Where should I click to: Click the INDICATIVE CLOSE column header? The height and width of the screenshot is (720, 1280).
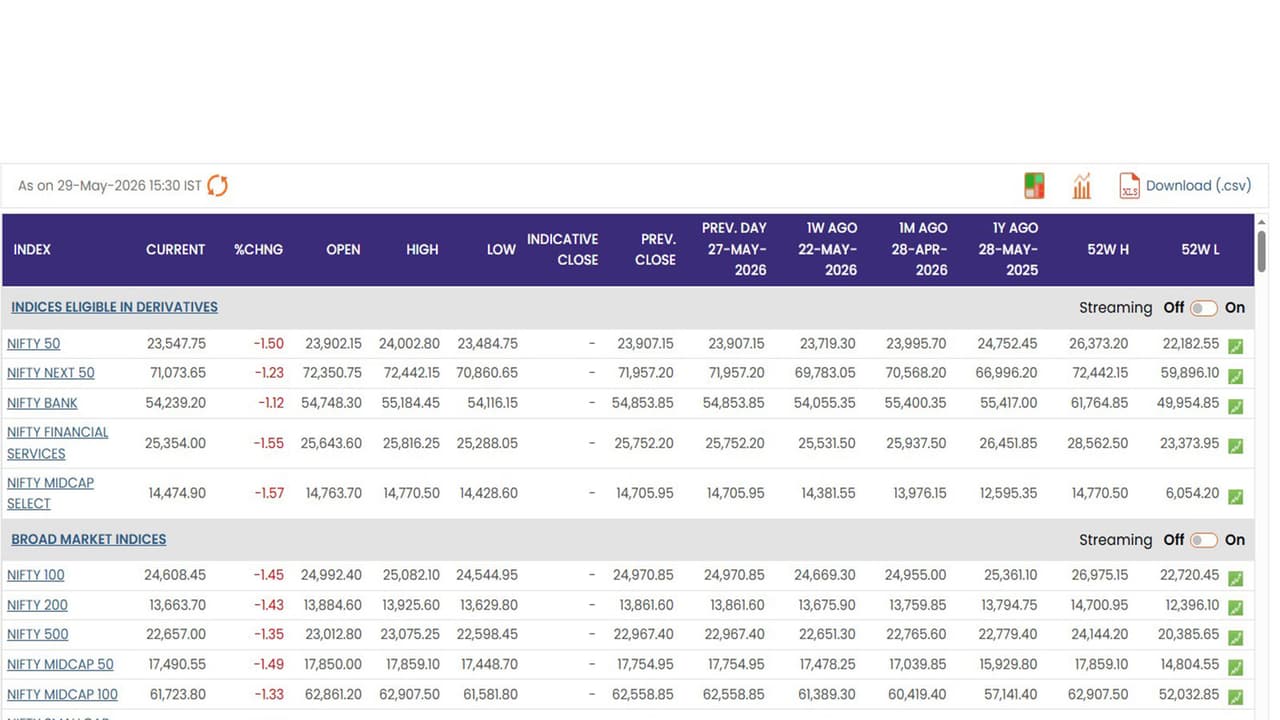click(x=563, y=250)
